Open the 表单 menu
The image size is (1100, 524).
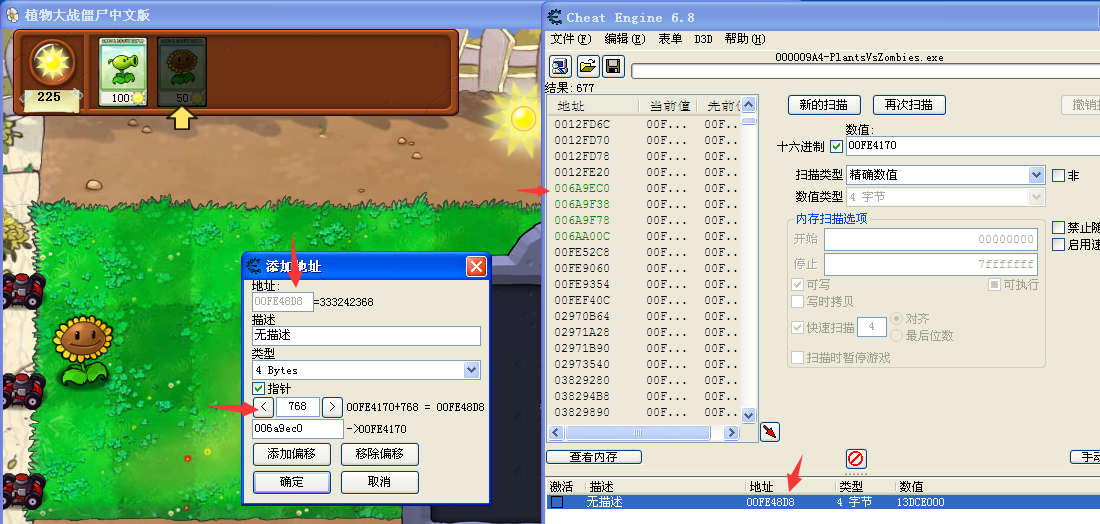[670, 39]
